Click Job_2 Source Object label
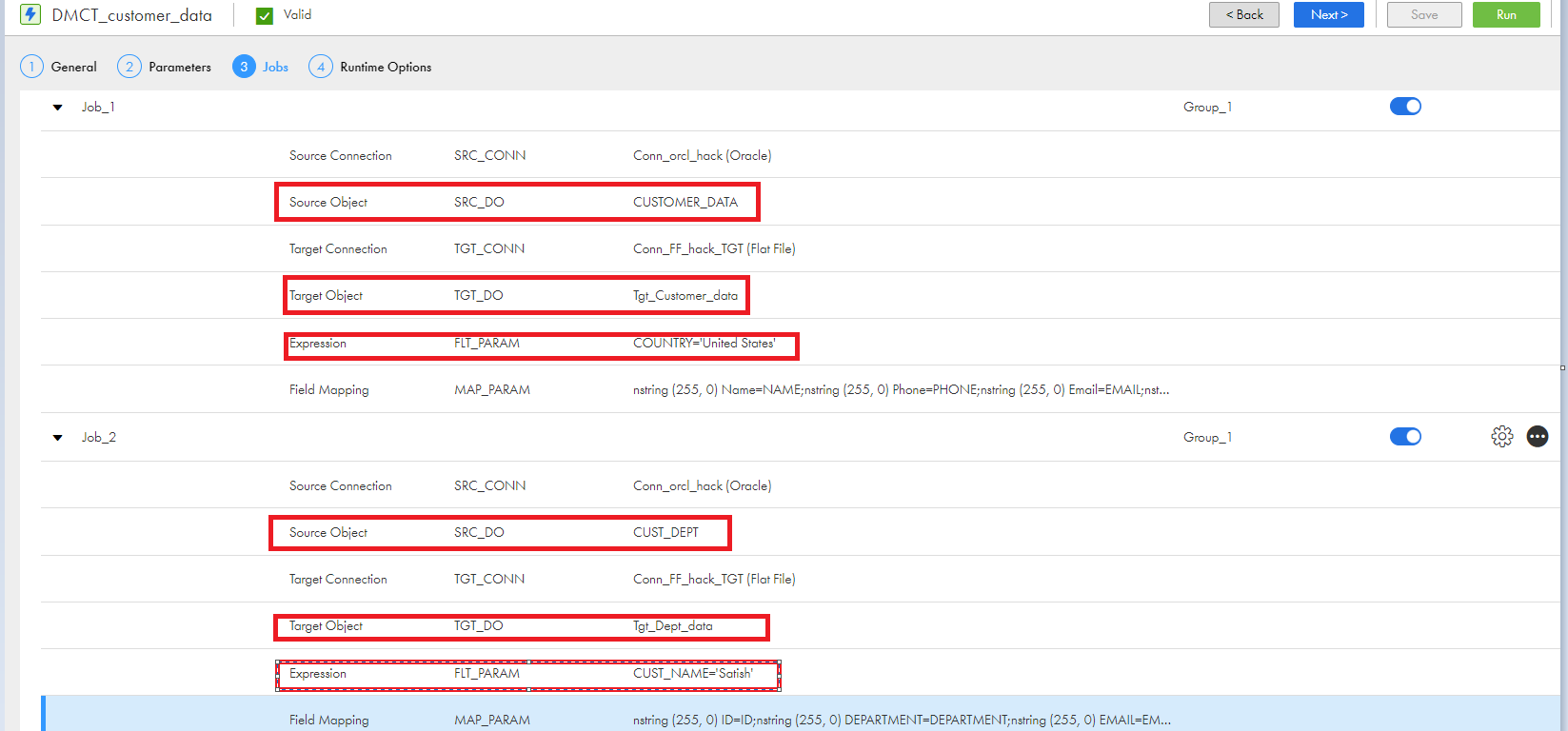The width and height of the screenshot is (1568, 731). (327, 532)
